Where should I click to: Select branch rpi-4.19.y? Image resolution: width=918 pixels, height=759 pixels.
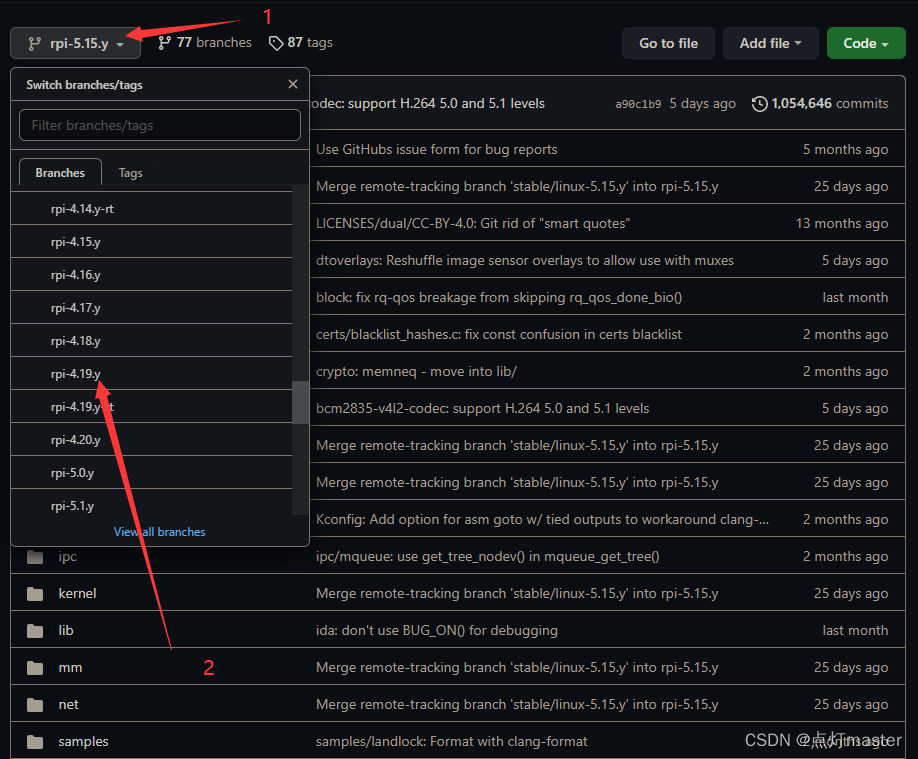[151, 374]
